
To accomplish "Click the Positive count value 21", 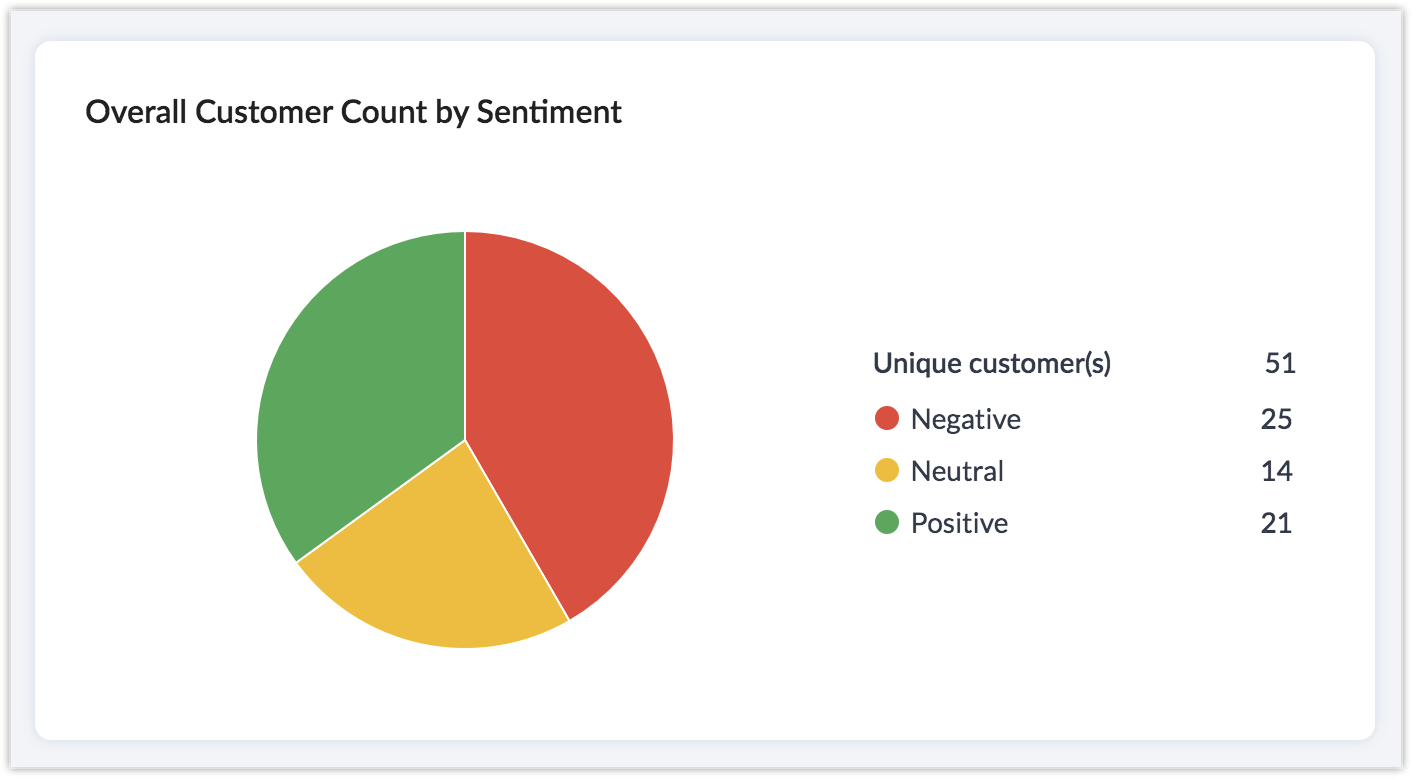I will pos(1276,523).
